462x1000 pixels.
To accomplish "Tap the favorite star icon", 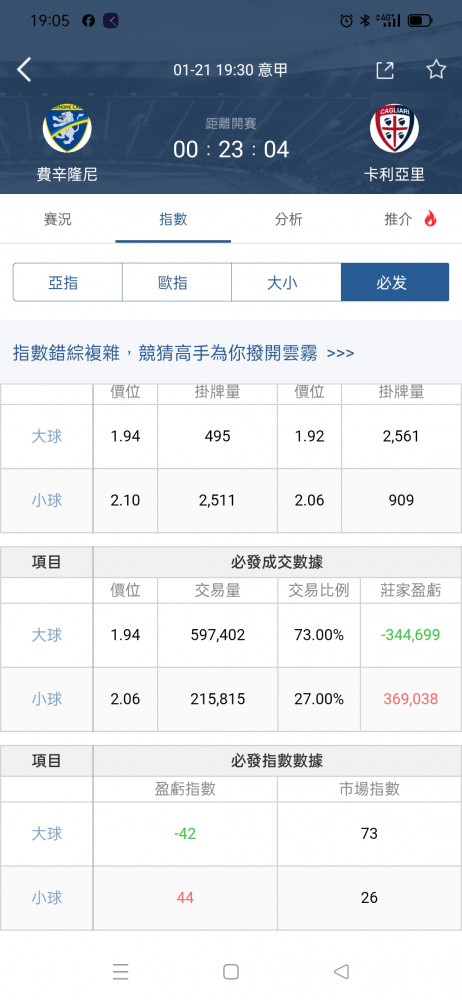I will point(436,69).
